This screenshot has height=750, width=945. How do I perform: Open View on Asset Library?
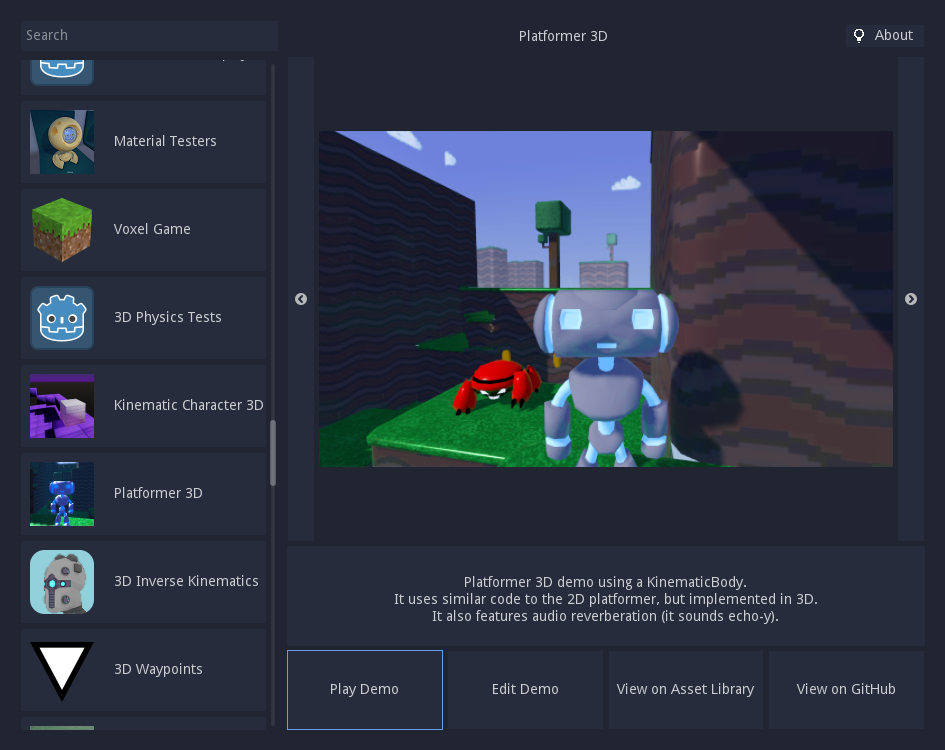(x=685, y=689)
